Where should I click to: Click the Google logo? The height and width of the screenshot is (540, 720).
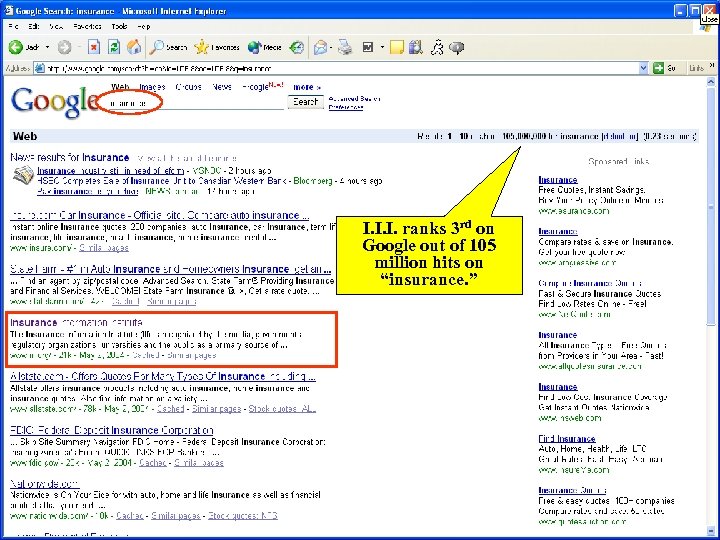coord(54,101)
